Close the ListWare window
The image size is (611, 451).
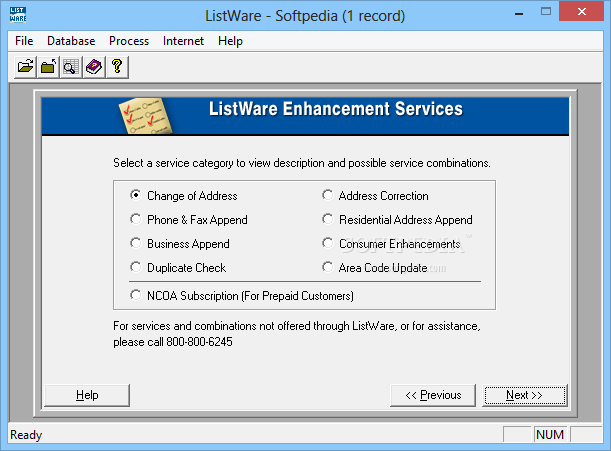(582, 12)
